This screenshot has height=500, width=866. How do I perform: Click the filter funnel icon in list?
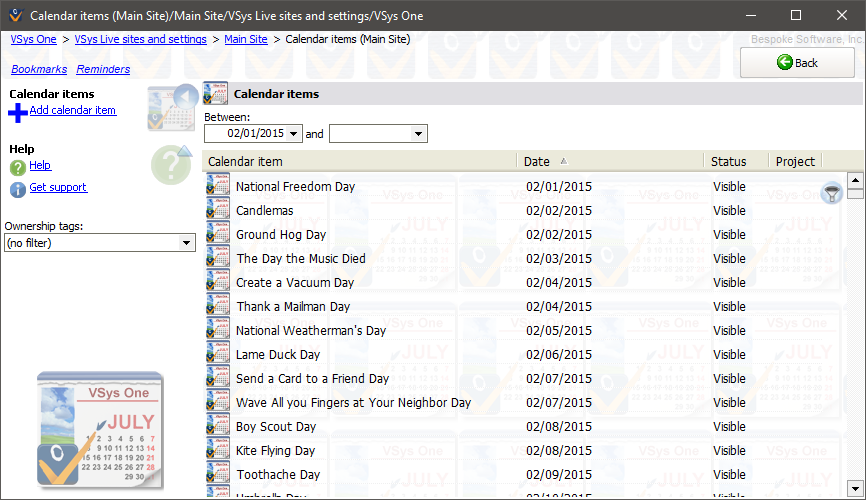pos(831,194)
